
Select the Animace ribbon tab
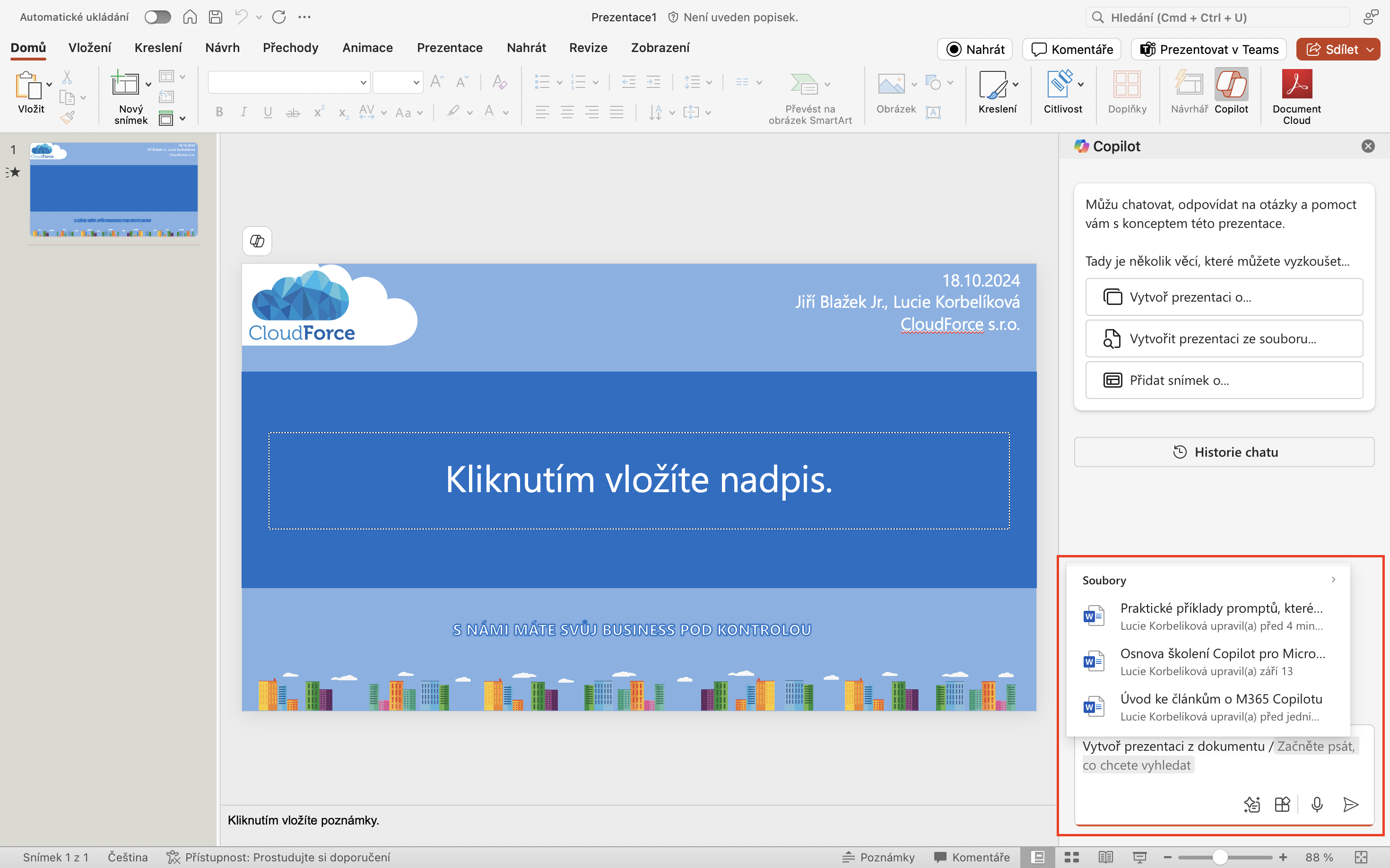click(367, 48)
